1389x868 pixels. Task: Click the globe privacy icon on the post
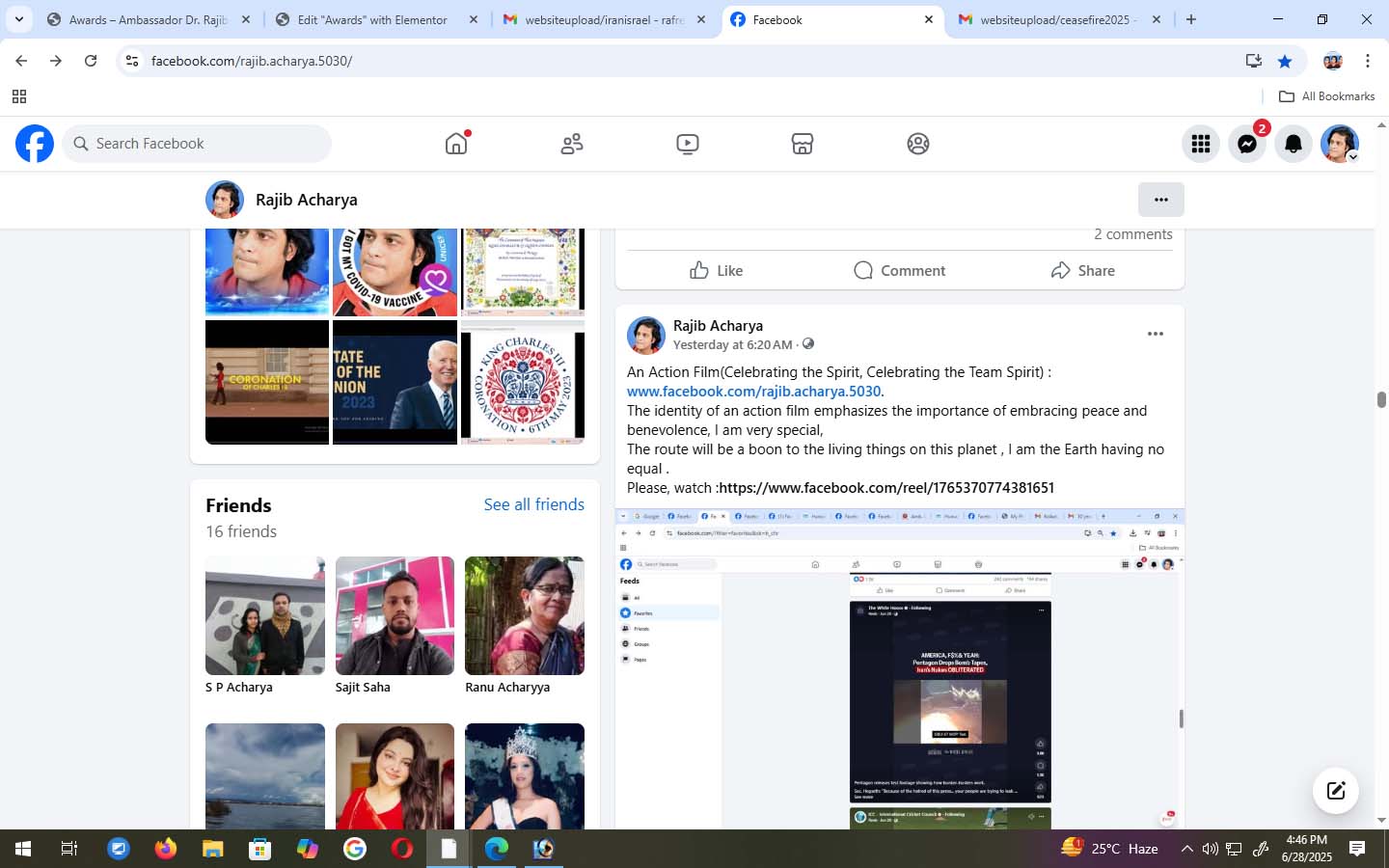point(808,344)
